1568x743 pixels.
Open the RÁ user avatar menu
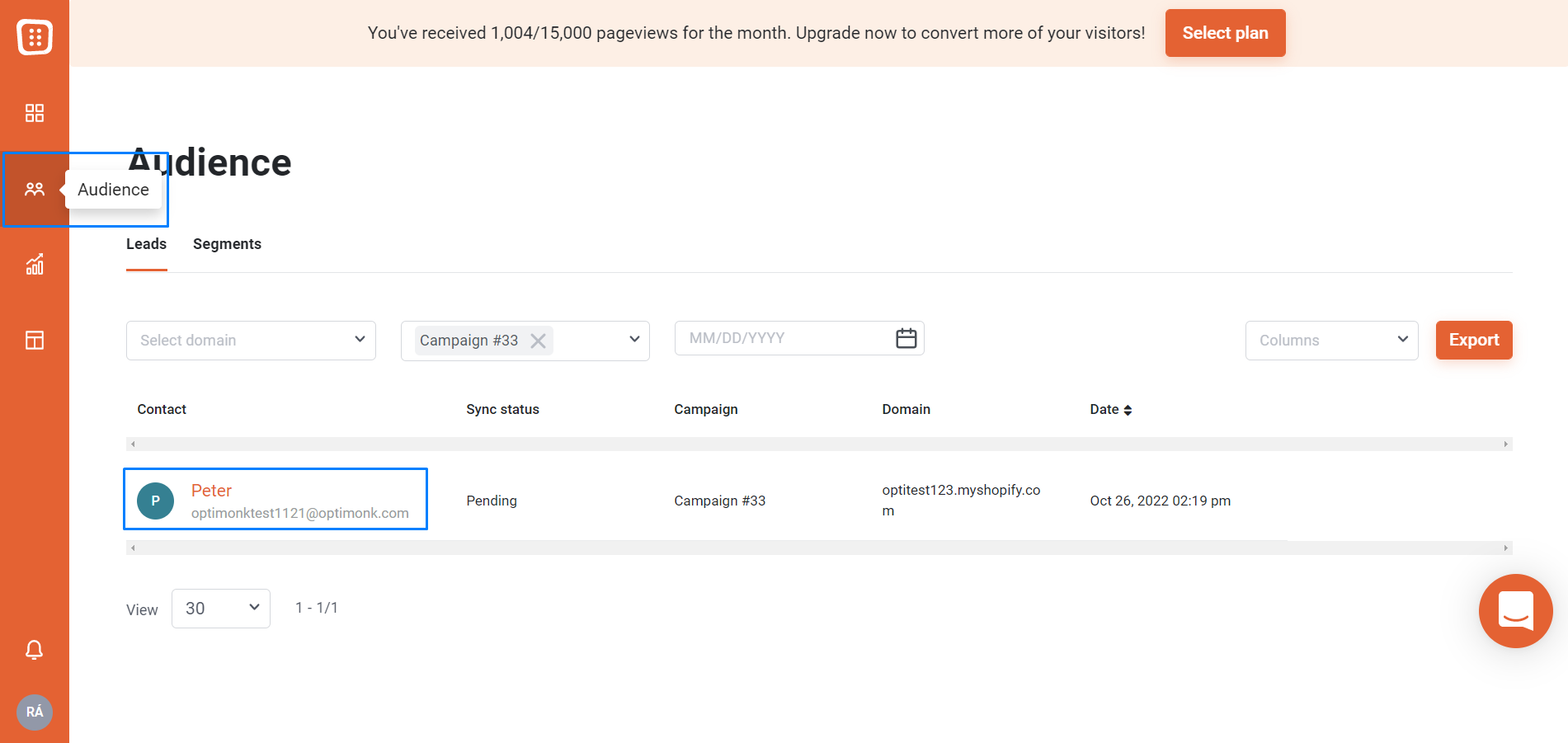[35, 712]
